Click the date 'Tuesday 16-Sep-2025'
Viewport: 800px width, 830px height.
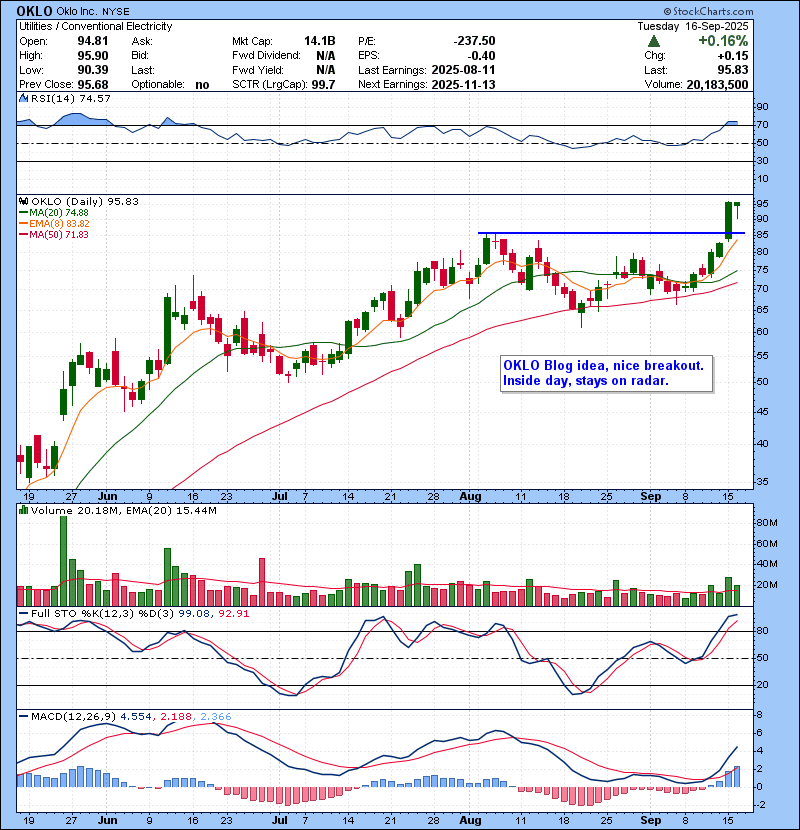[693, 26]
